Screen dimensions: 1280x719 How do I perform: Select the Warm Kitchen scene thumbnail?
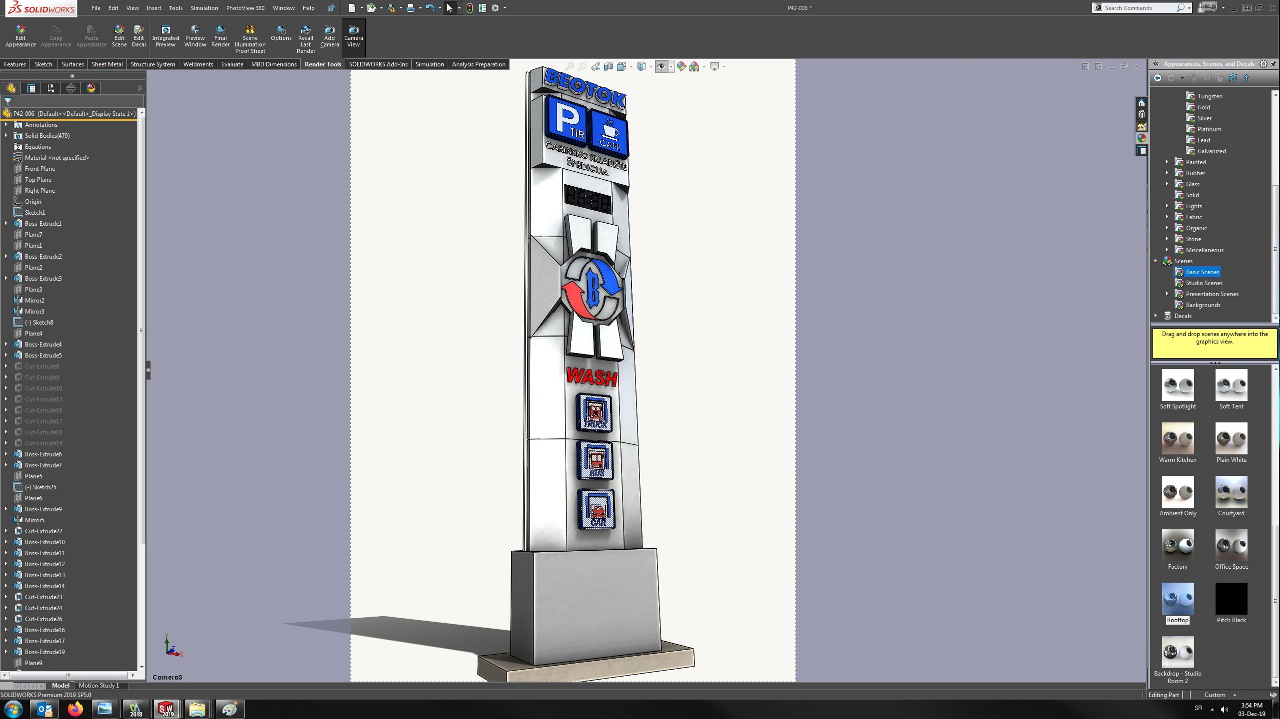1177,438
